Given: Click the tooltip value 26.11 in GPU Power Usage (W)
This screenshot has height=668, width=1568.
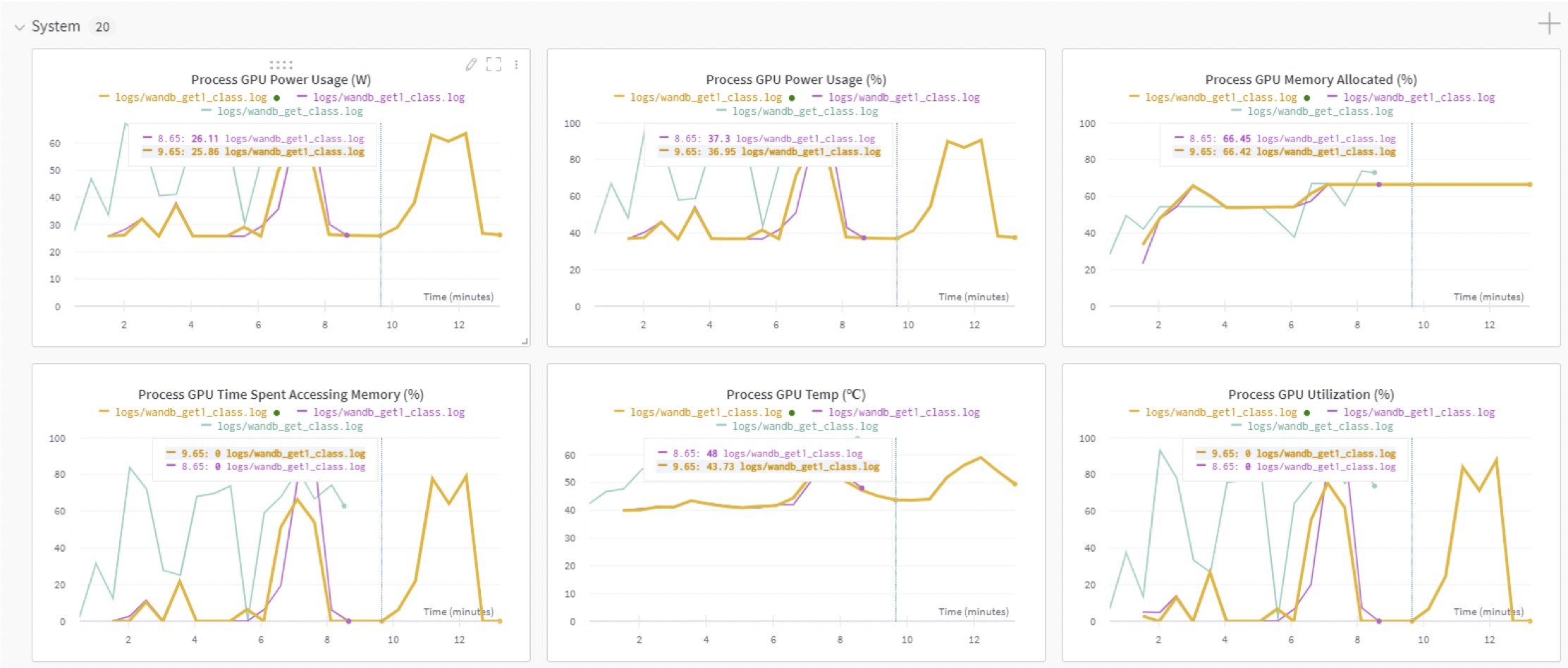Looking at the screenshot, I should pos(205,139).
